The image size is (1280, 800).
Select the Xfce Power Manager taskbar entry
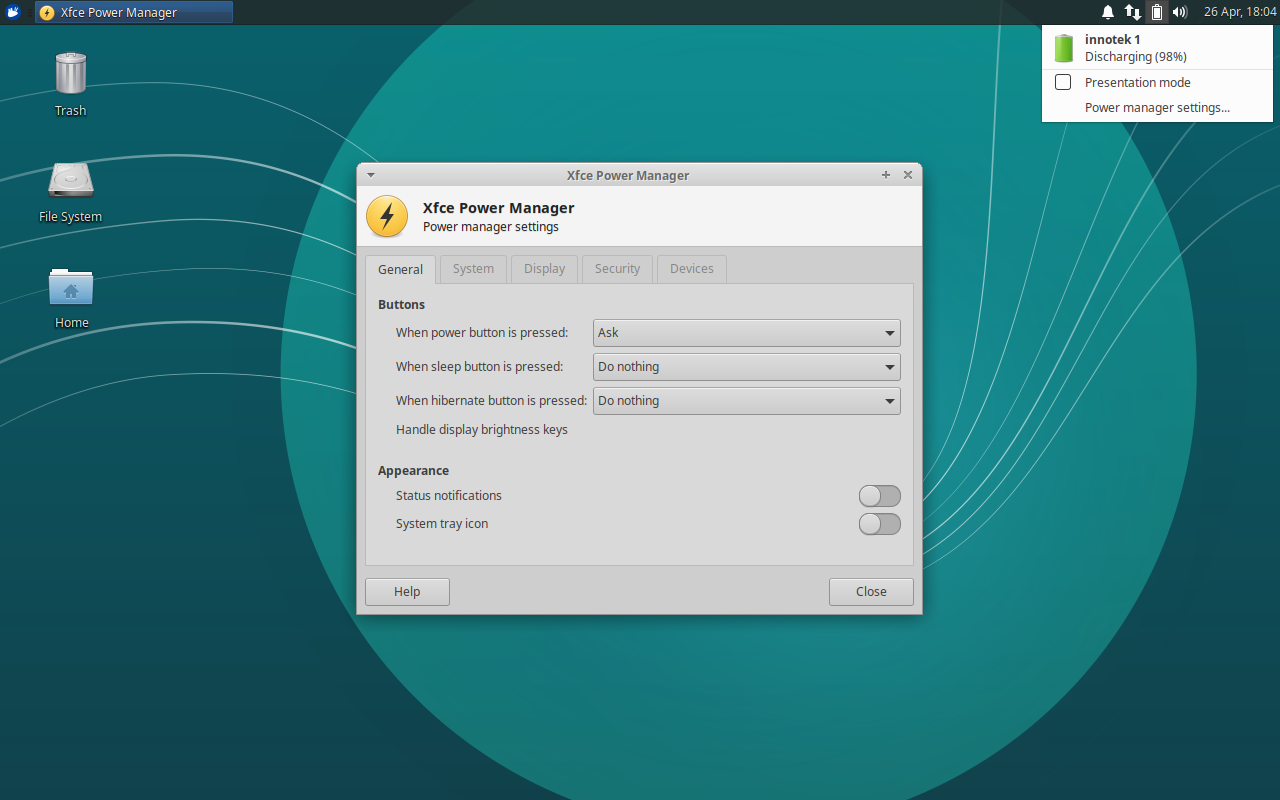(133, 12)
